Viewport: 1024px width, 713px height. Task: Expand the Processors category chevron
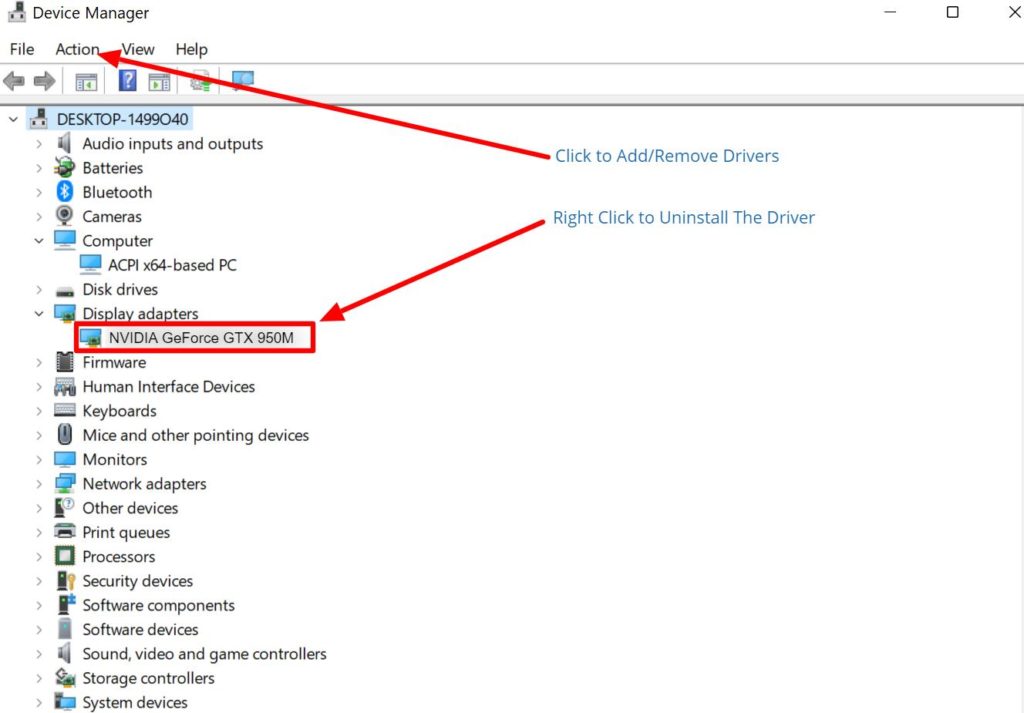click(x=39, y=557)
